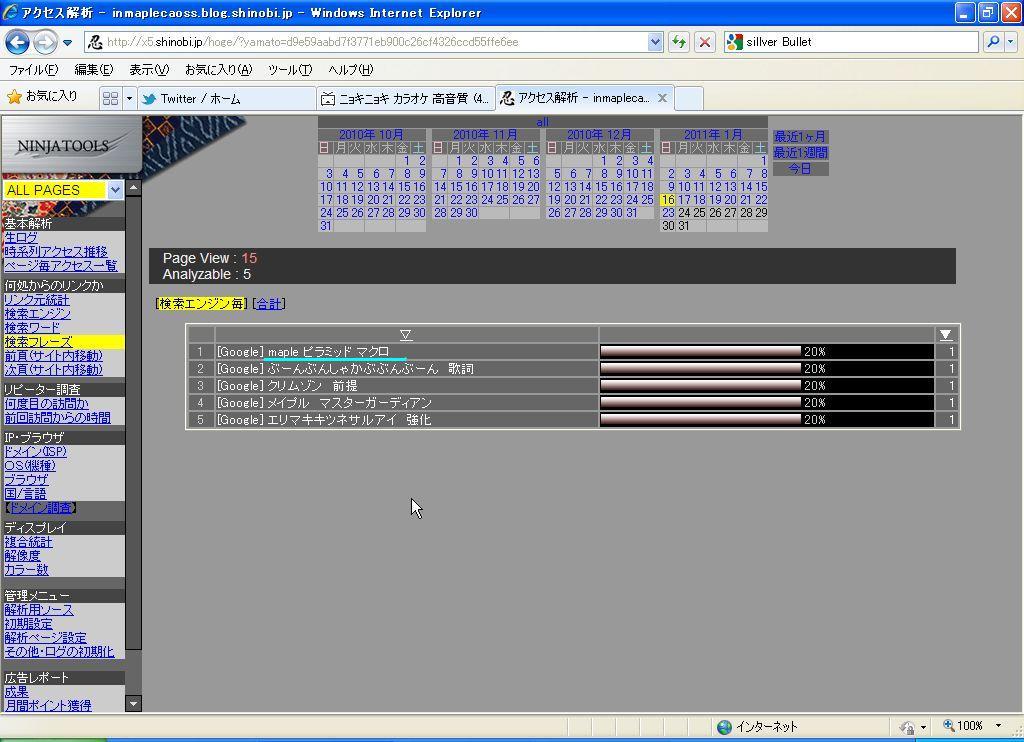The height and width of the screenshot is (742, 1024).
Task: Open 検索ワード sidebar link
Action: 32,327
